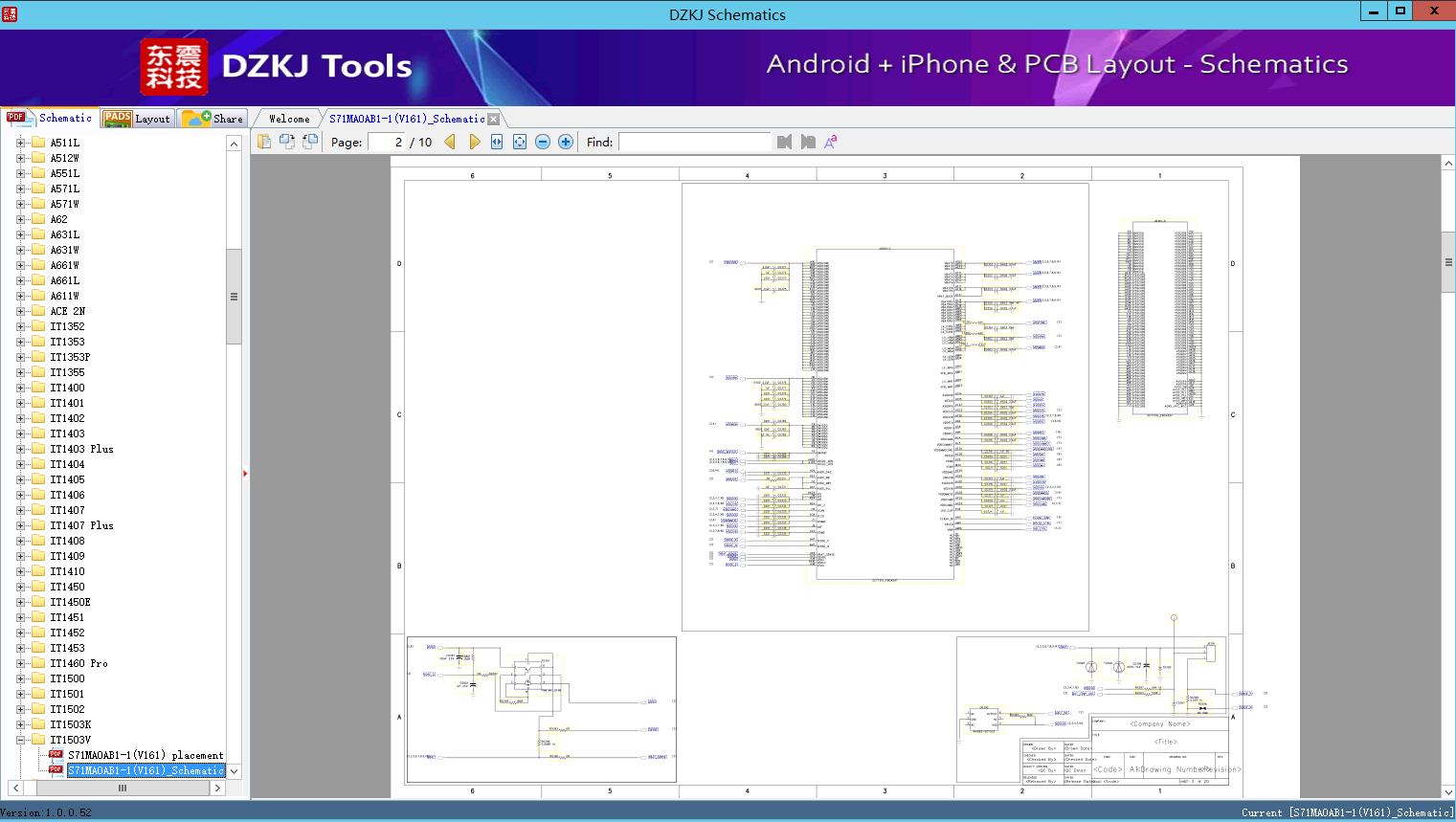Image resolution: width=1456 pixels, height=822 pixels.
Task: Collapse the IT1503V folder
Action: point(20,740)
